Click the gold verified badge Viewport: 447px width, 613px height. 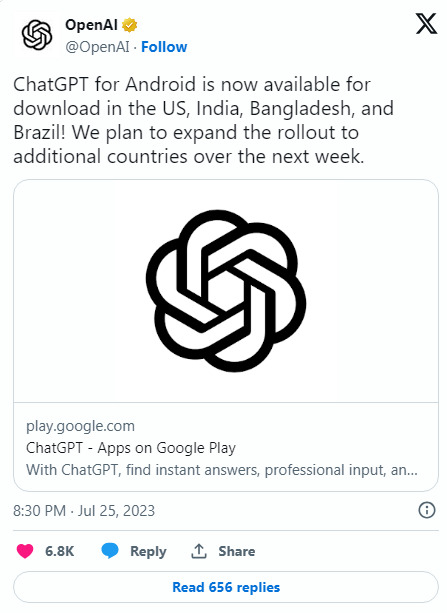coord(129,25)
